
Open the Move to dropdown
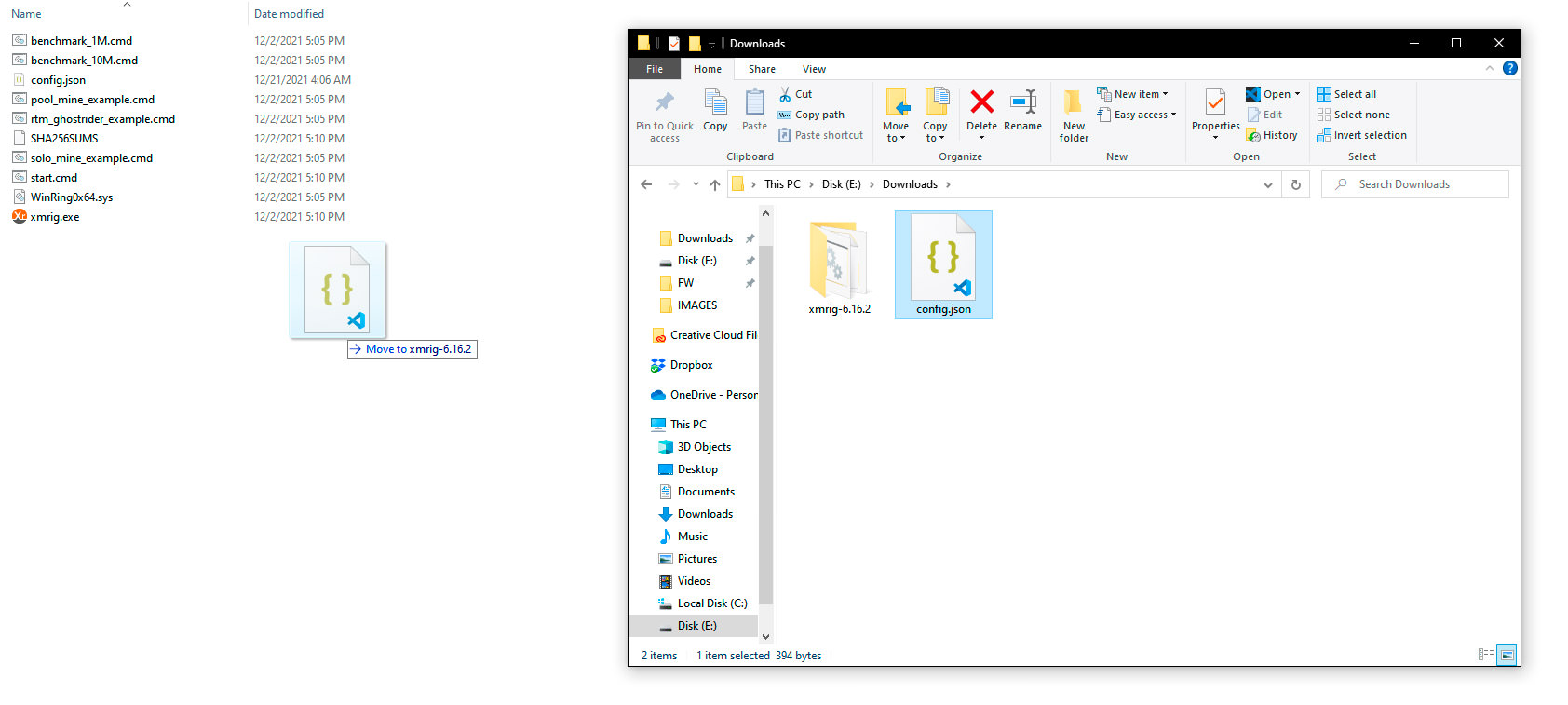click(896, 115)
